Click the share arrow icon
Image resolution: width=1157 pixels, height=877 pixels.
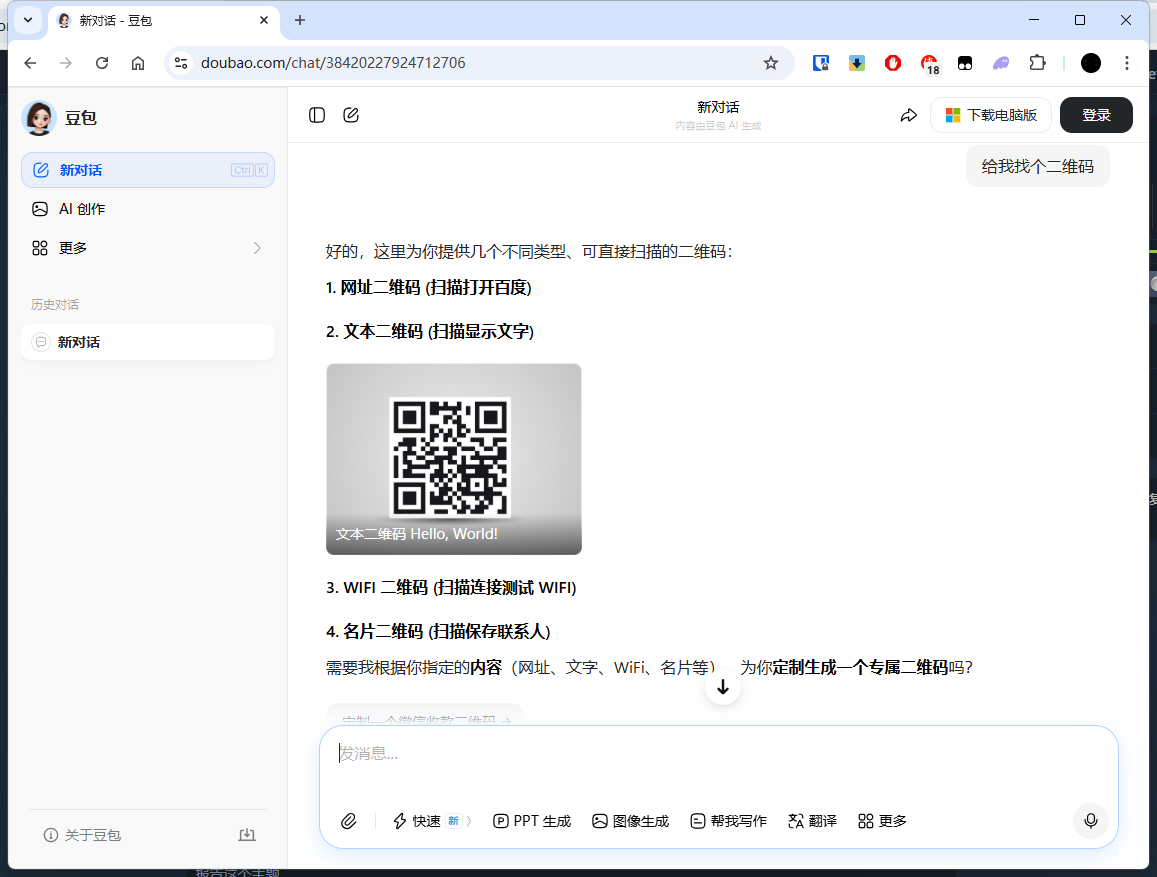[908, 115]
